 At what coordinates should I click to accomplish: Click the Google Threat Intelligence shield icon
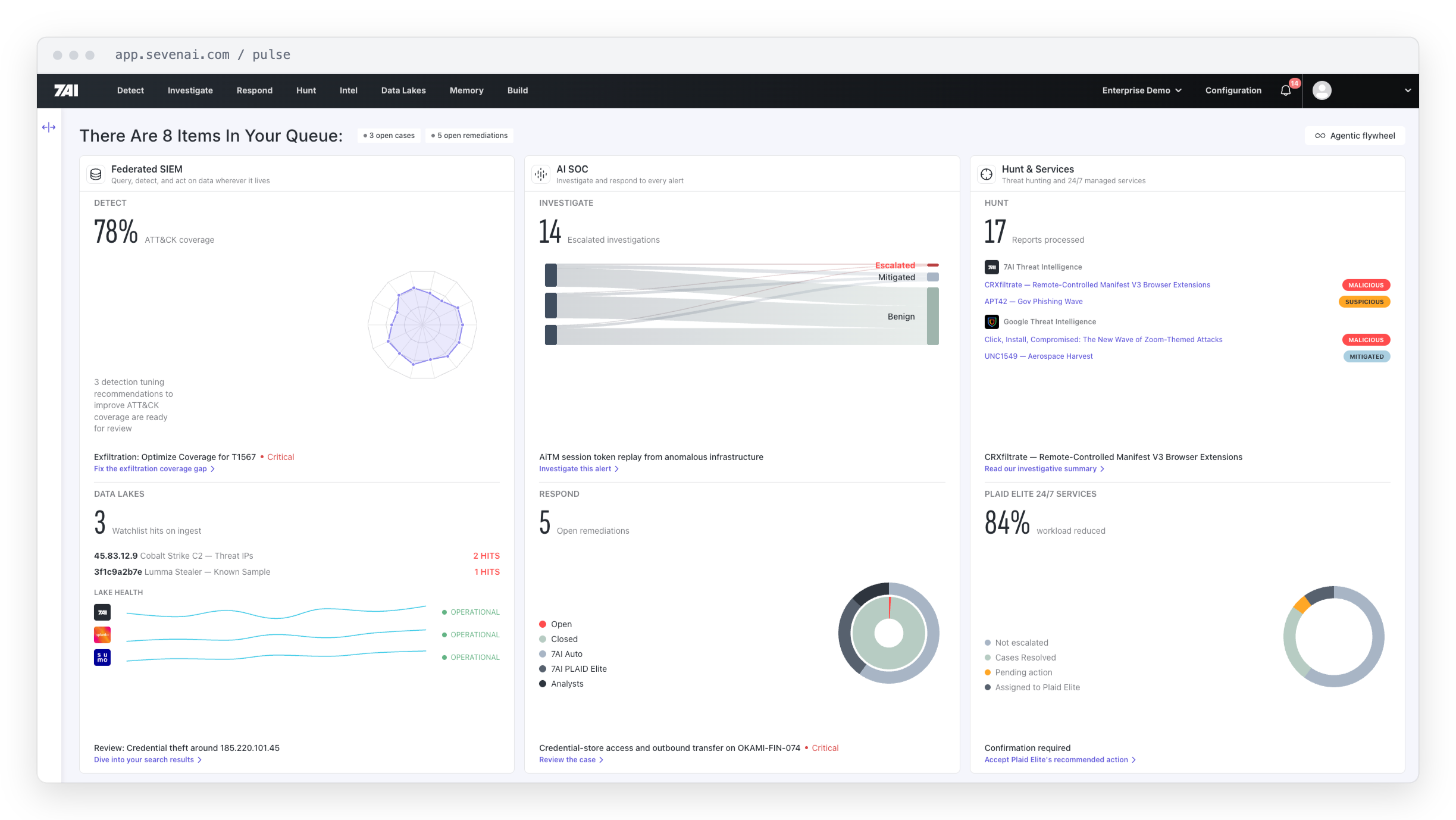point(991,322)
